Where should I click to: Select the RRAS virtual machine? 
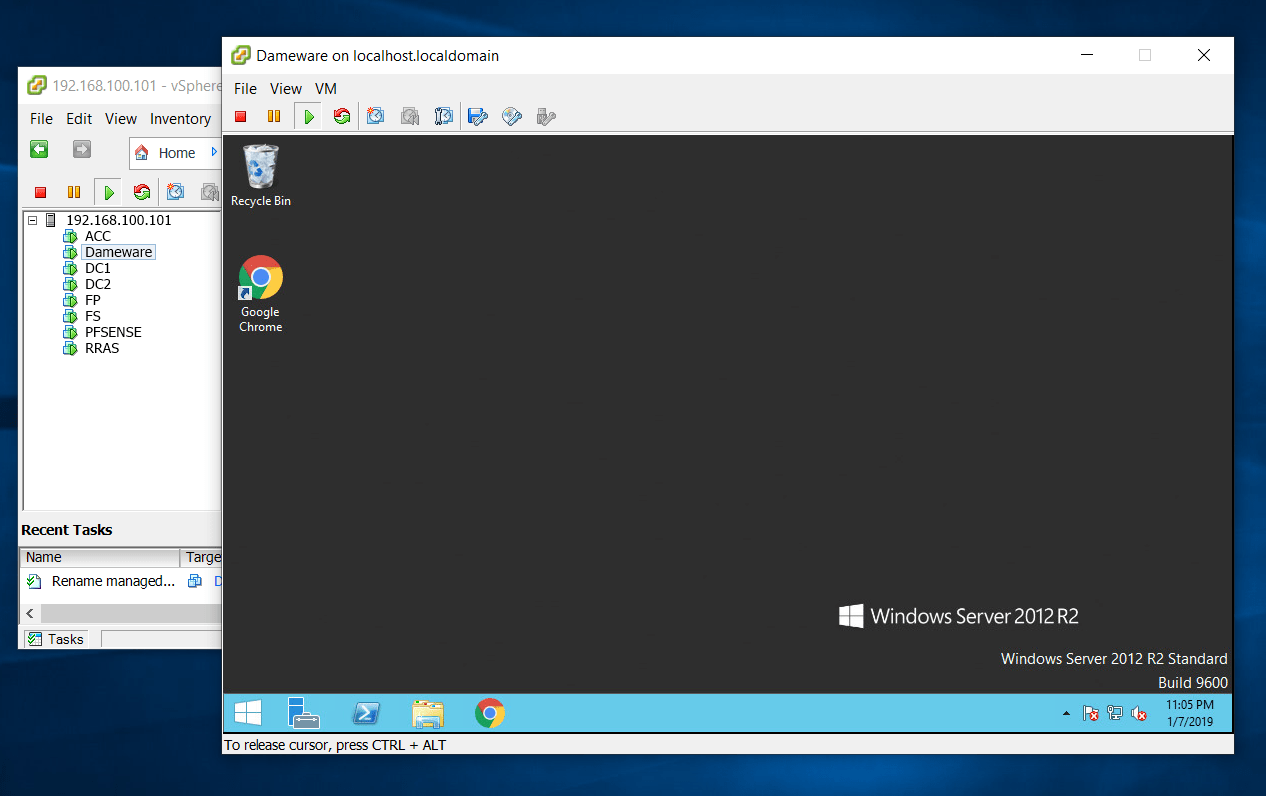[x=102, y=348]
